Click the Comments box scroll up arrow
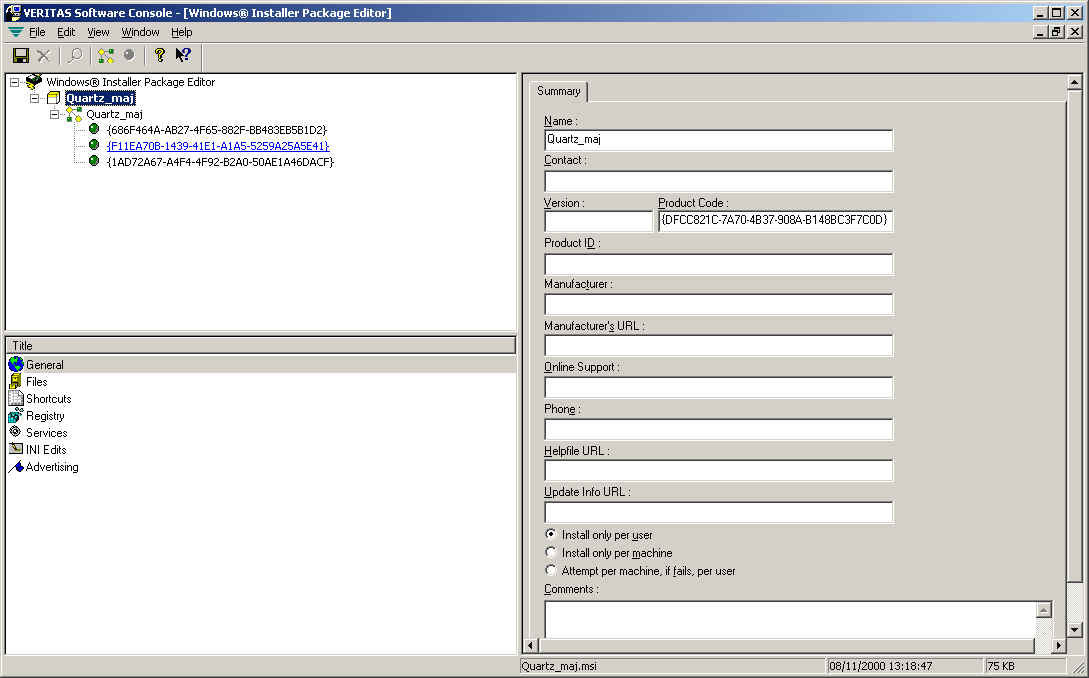This screenshot has height=678, width=1089. [1043, 610]
